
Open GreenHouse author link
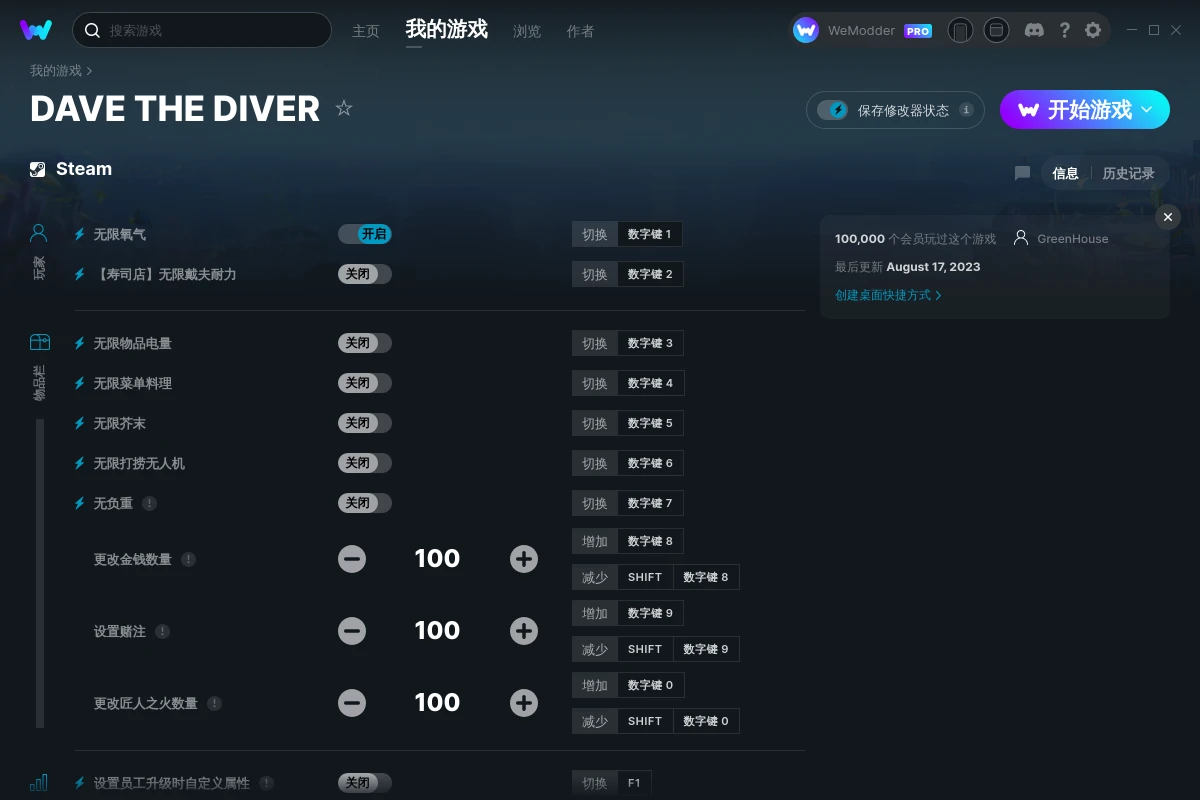pos(1072,239)
